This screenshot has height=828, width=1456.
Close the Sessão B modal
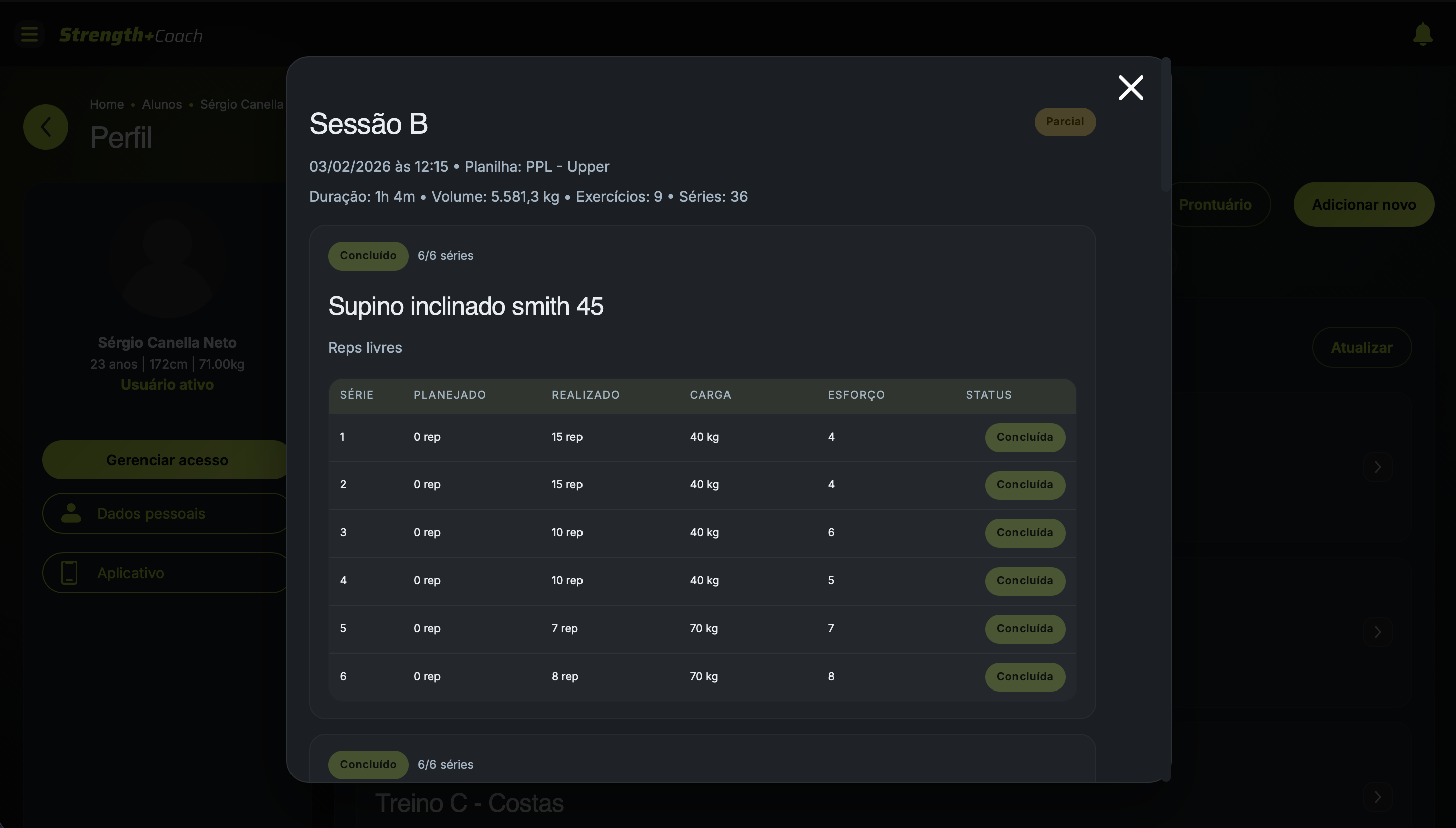tap(1130, 88)
